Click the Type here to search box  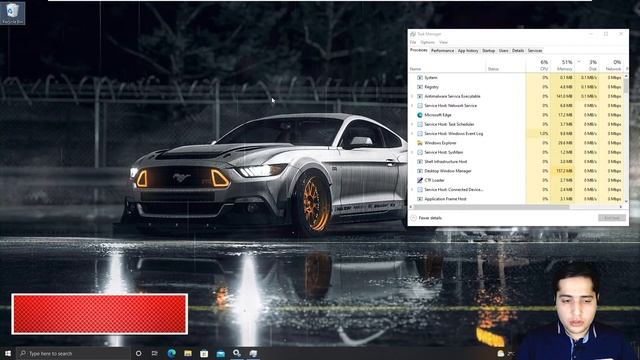[73, 353]
